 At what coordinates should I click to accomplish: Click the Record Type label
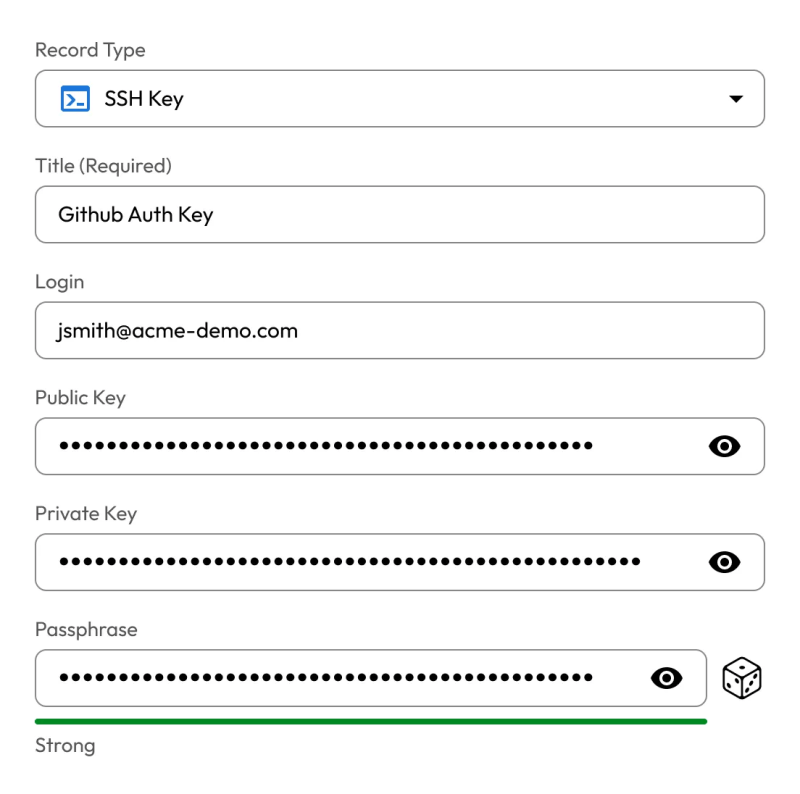(x=90, y=50)
